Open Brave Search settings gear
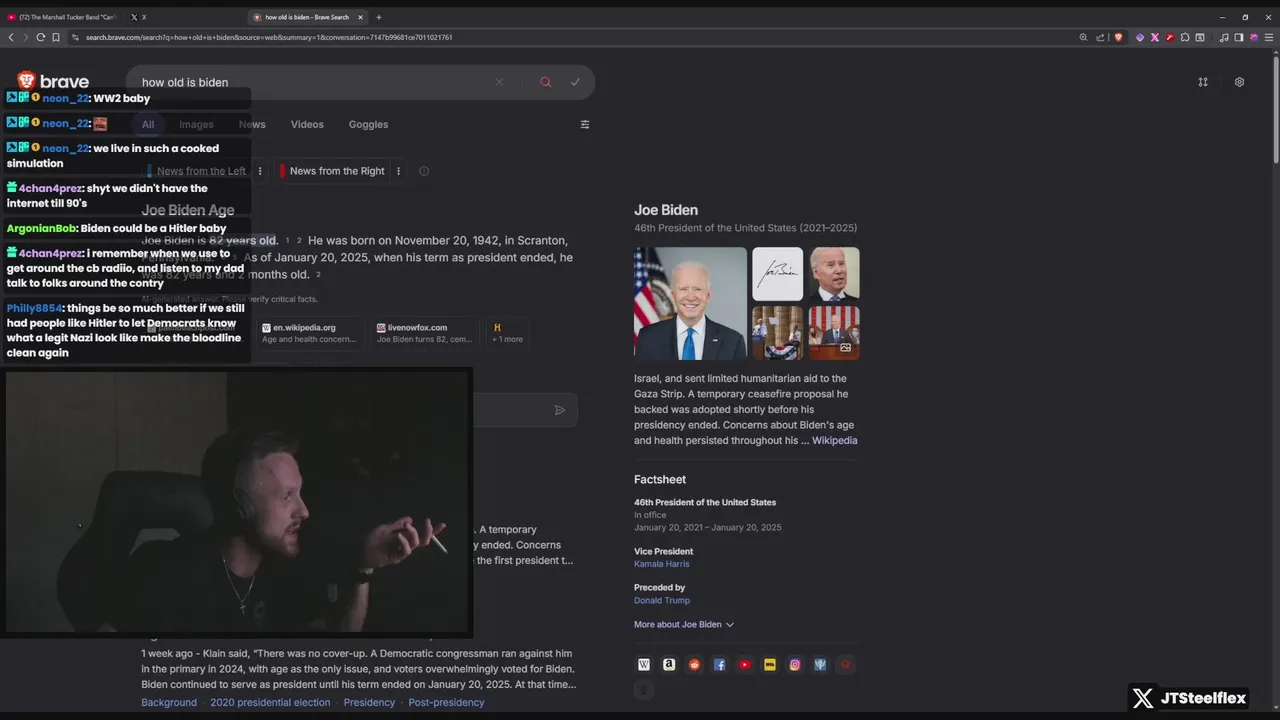The image size is (1280, 720). 1239,82
